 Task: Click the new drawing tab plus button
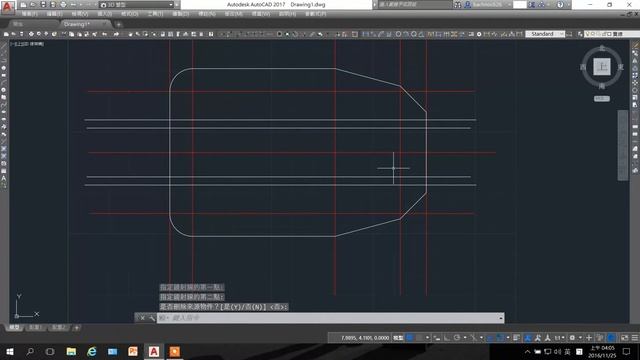[x=118, y=24]
